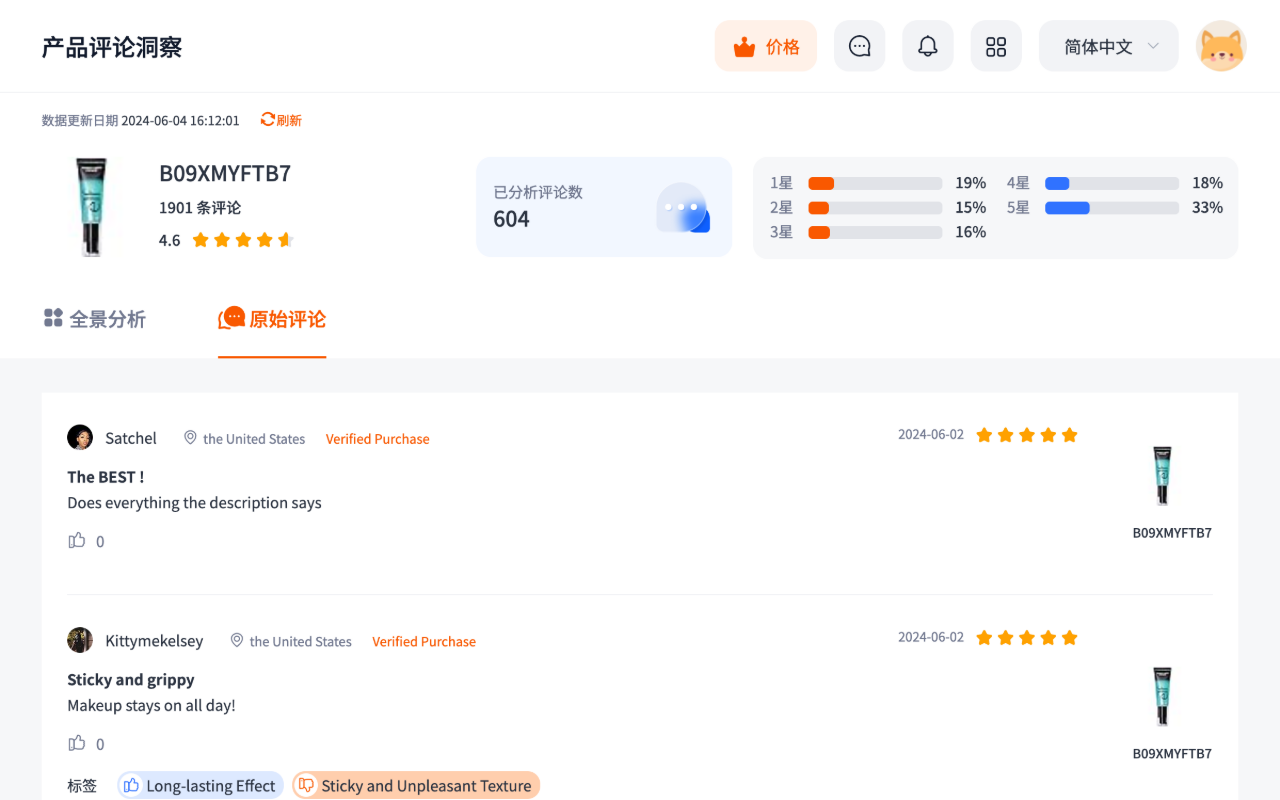1280x800 pixels.
Task: Select the Long-lasting Effect tag
Action: click(x=200, y=785)
